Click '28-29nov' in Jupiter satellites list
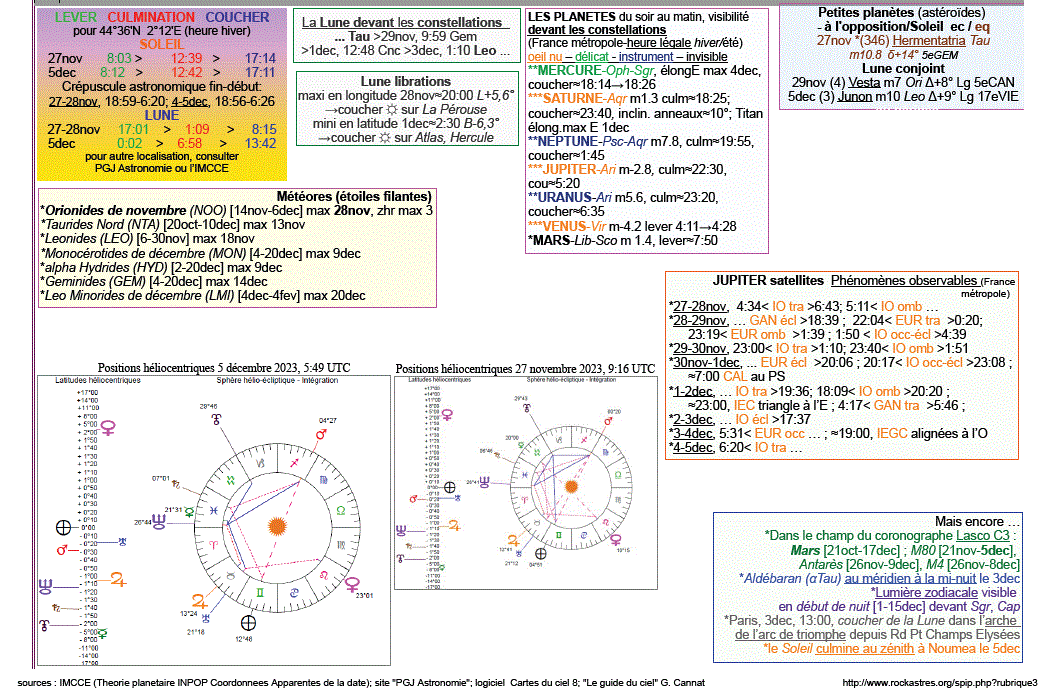The width and height of the screenshot is (1062, 694). 700,320
